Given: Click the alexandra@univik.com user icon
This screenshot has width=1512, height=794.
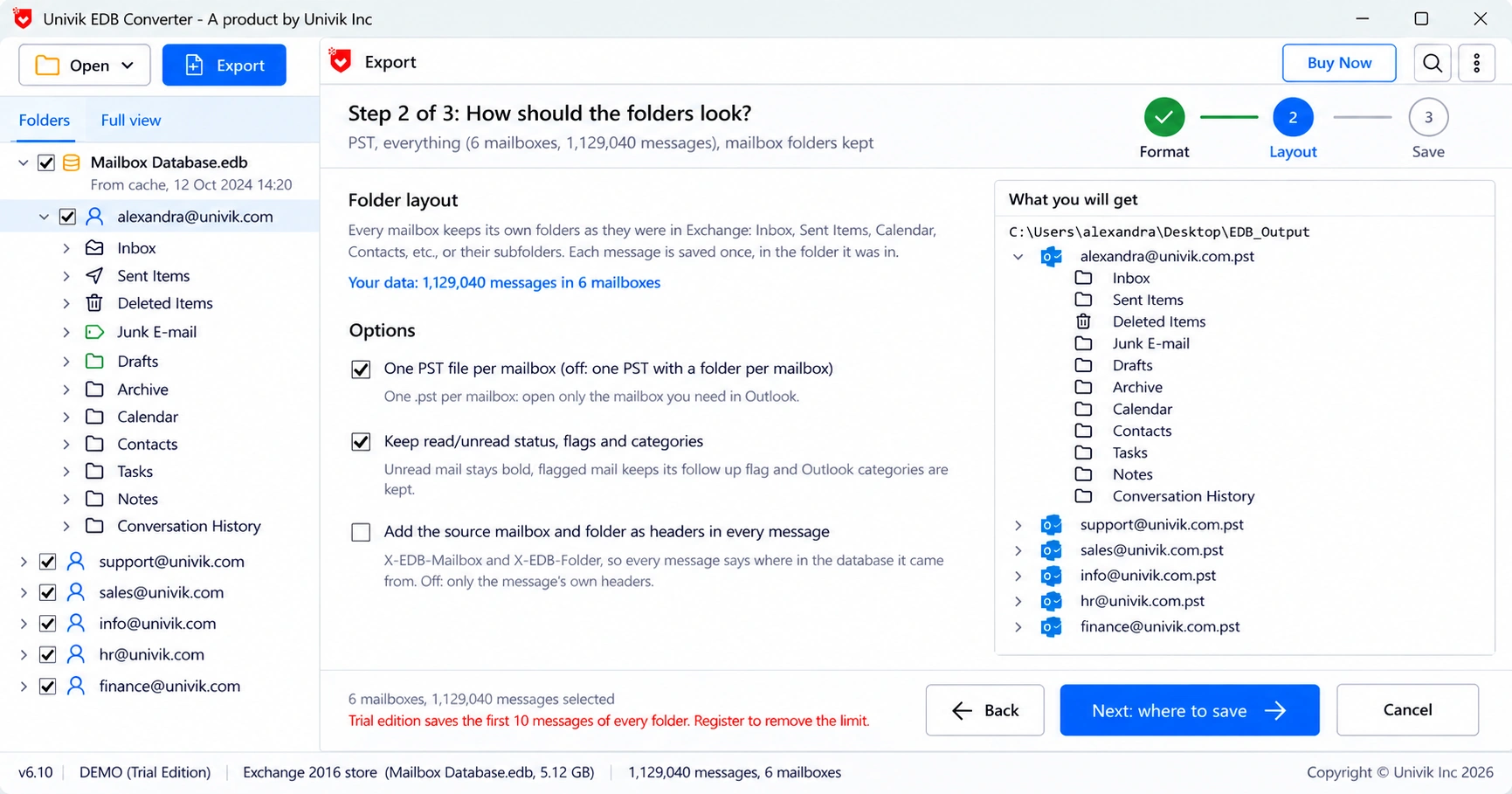Looking at the screenshot, I should click(x=95, y=217).
